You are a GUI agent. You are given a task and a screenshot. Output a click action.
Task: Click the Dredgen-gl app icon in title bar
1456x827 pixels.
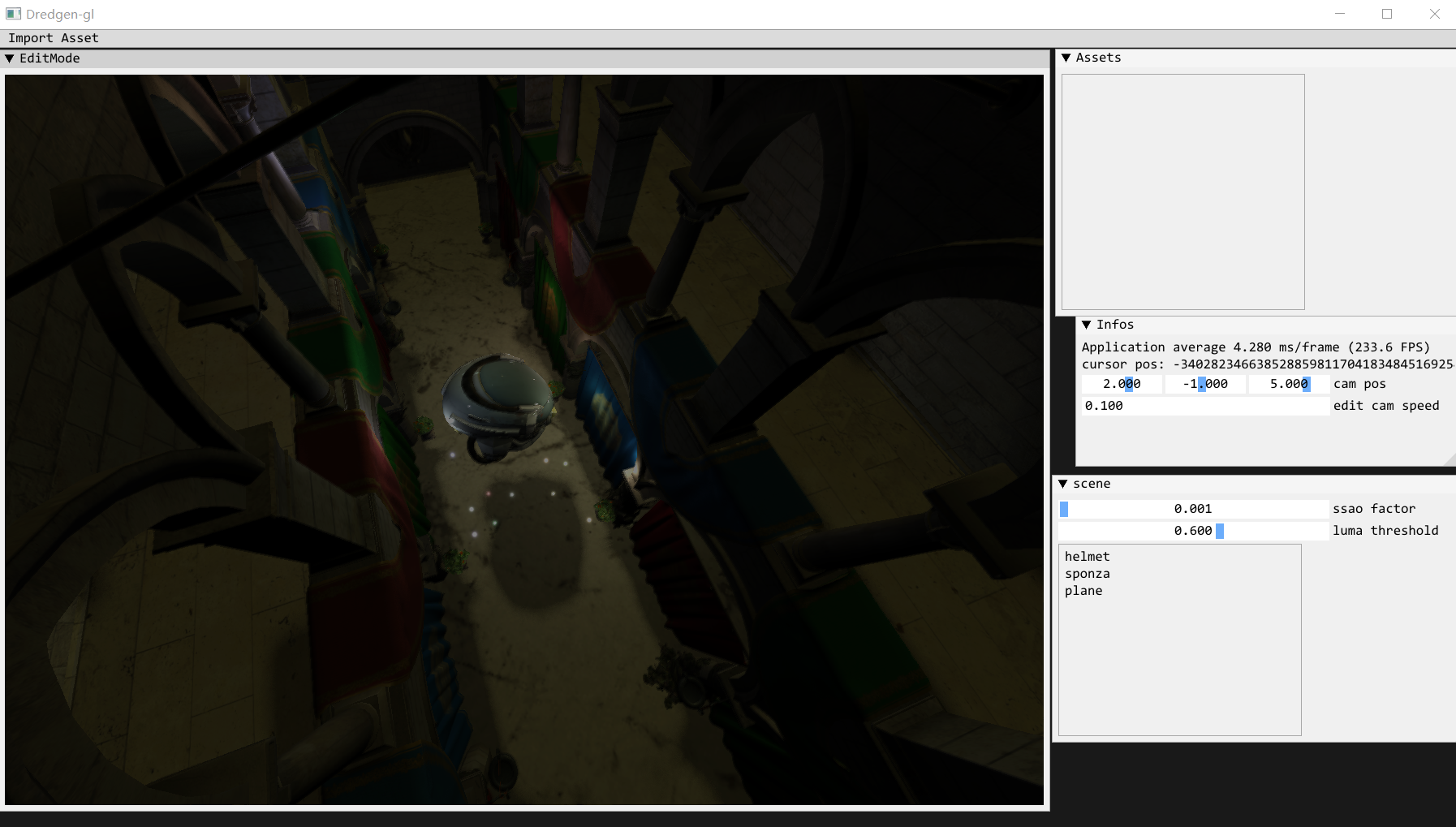pos(14,14)
